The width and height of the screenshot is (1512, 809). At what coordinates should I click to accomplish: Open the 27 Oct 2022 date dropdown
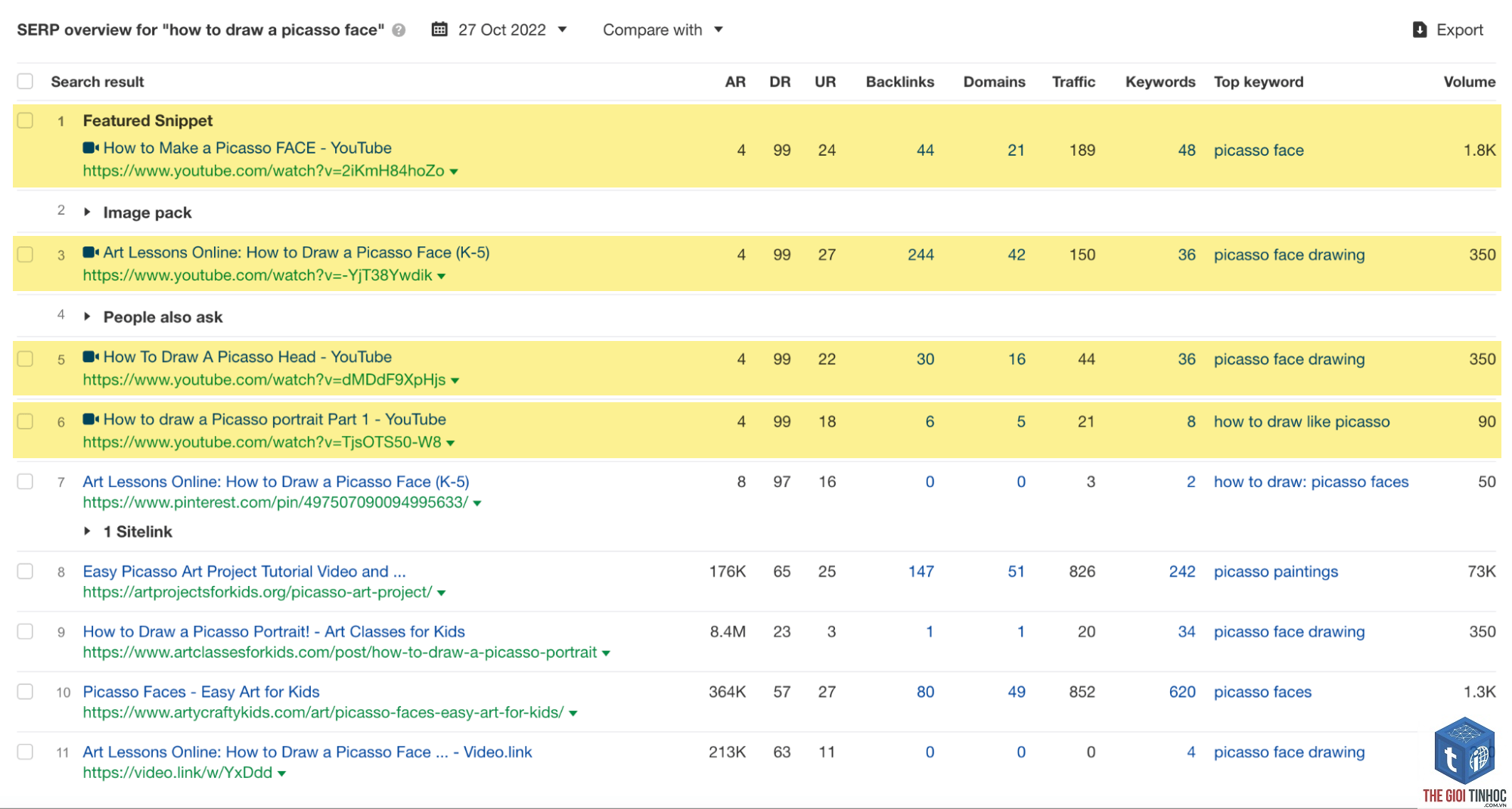coord(499,29)
